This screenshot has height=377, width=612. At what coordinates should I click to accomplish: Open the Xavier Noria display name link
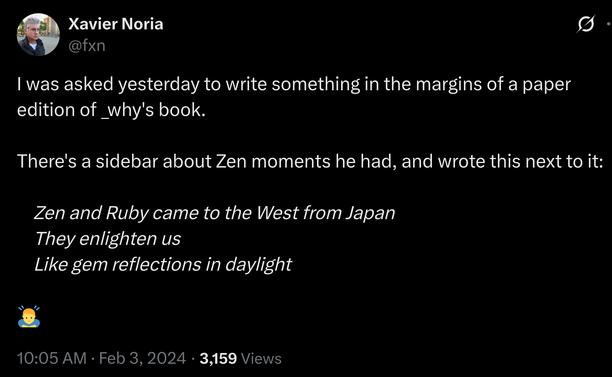pyautogui.click(x=116, y=24)
